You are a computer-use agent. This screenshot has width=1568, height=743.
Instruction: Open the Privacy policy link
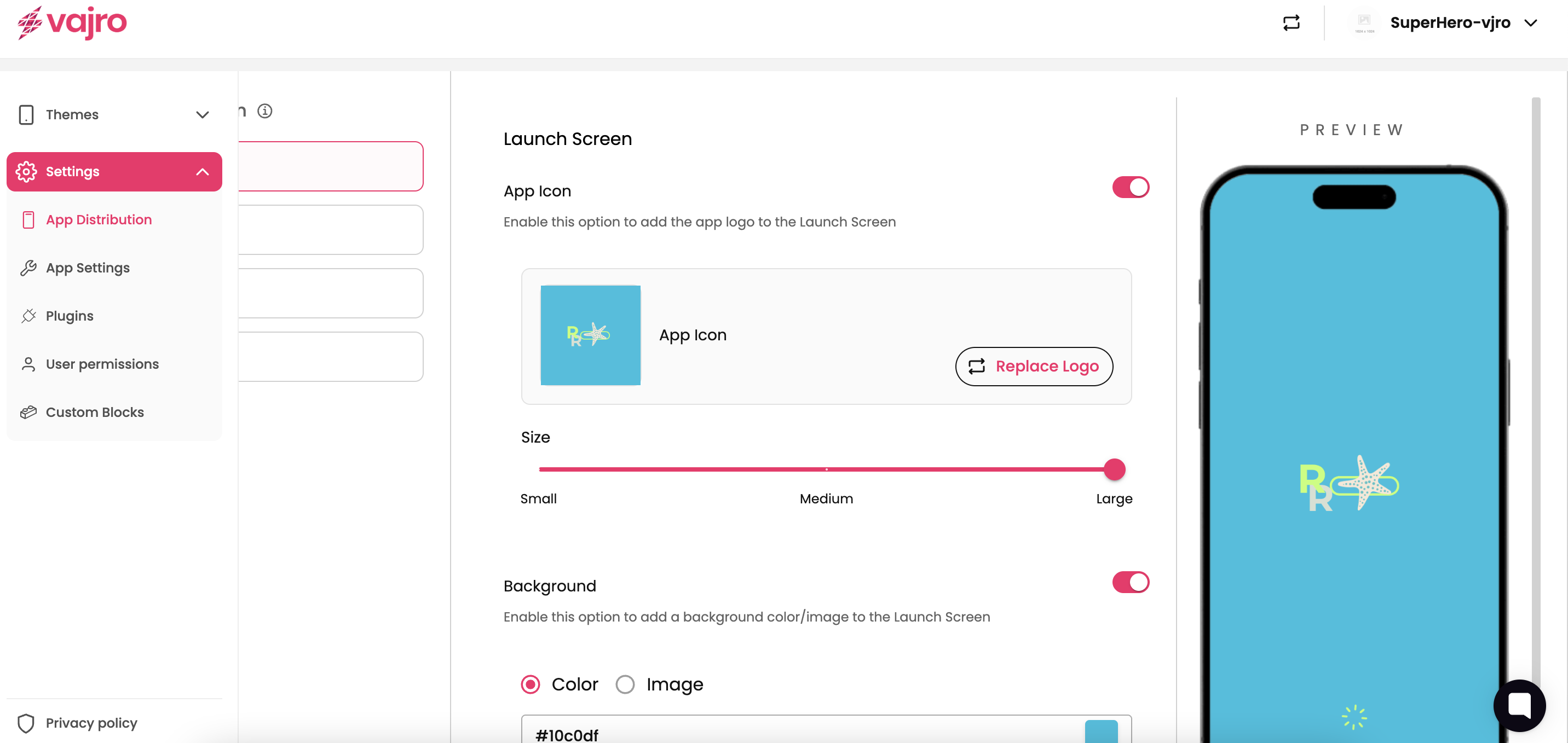pos(91,723)
